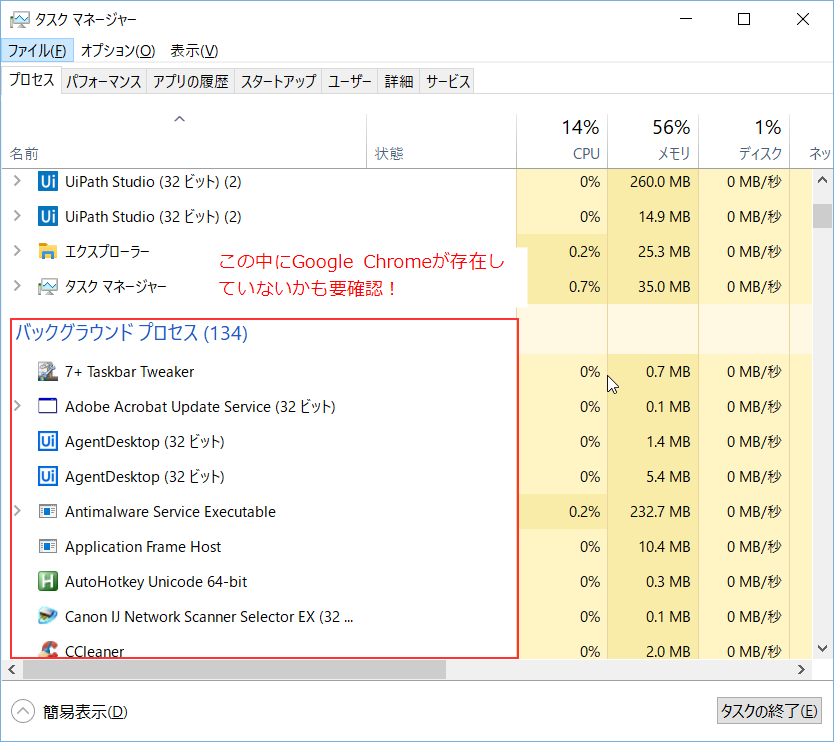Screen dimensions: 834x742
Task: Switch to the パフォーマンス tab
Action: (104, 81)
